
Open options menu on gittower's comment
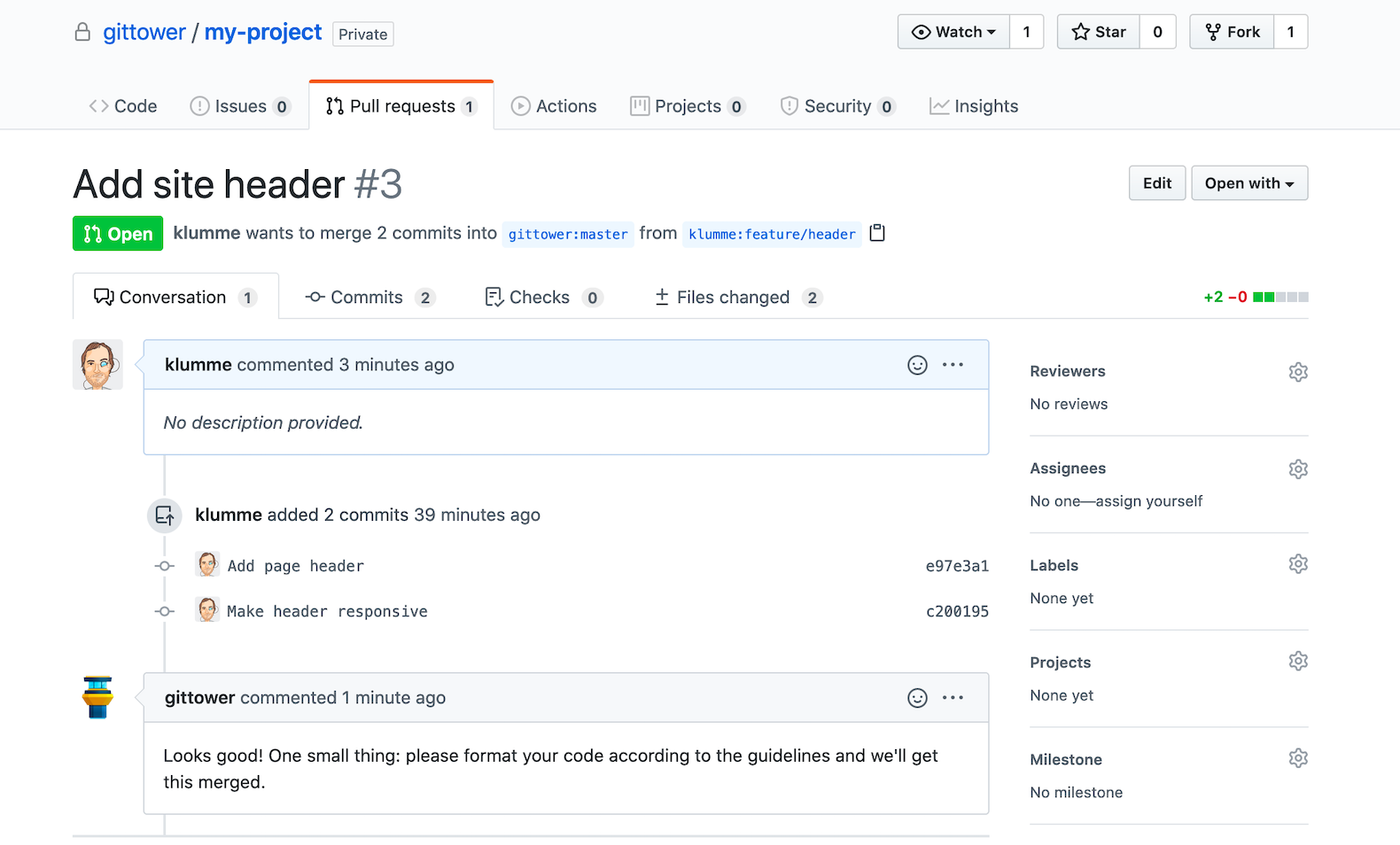[x=953, y=698]
